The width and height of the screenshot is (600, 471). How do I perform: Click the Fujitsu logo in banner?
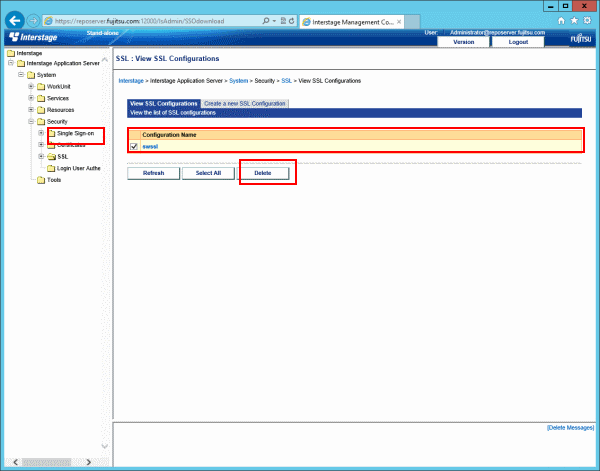[581, 39]
